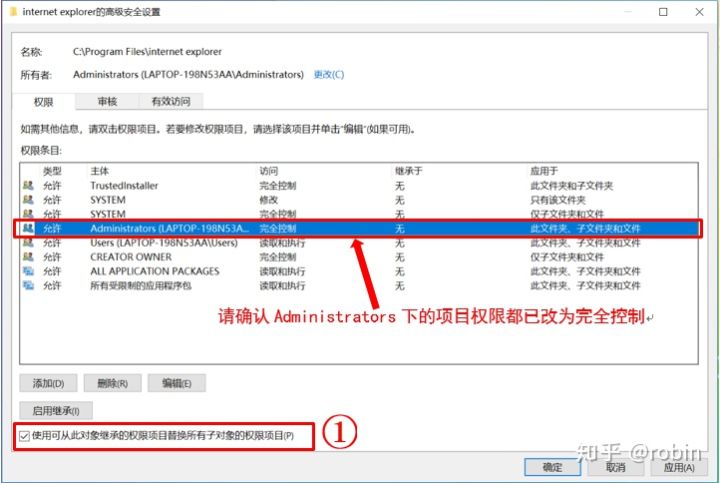This screenshot has width=720, height=483.
Task: Sort by the 主体 column header
Action: pos(99,171)
